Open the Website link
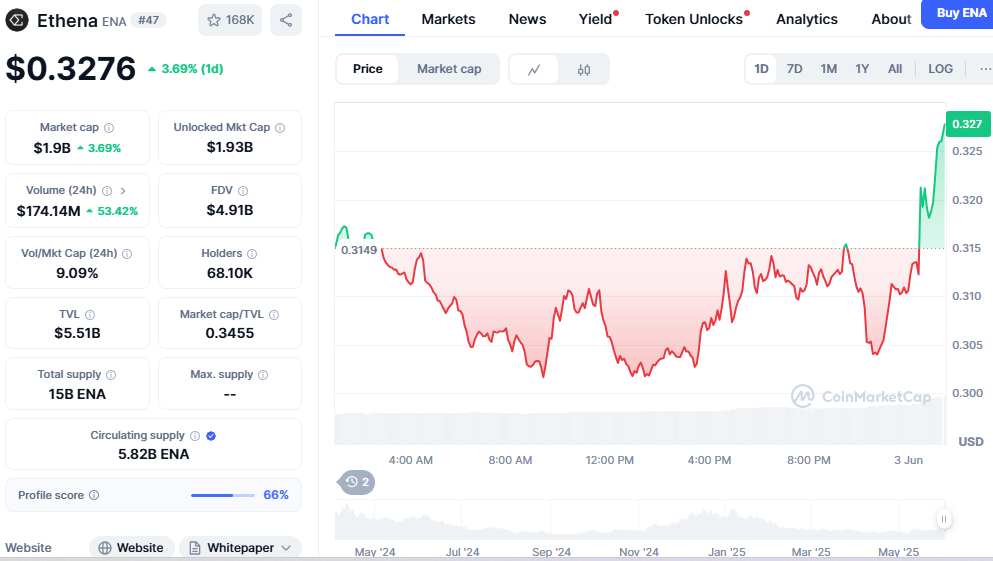 point(130,548)
